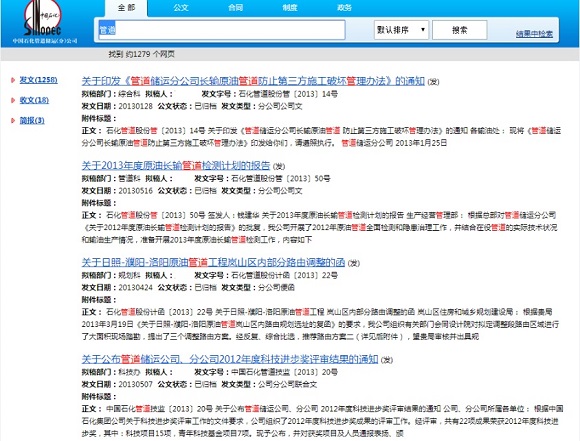Click the date 20130128
The height and width of the screenshot is (441, 580).
click(135, 107)
